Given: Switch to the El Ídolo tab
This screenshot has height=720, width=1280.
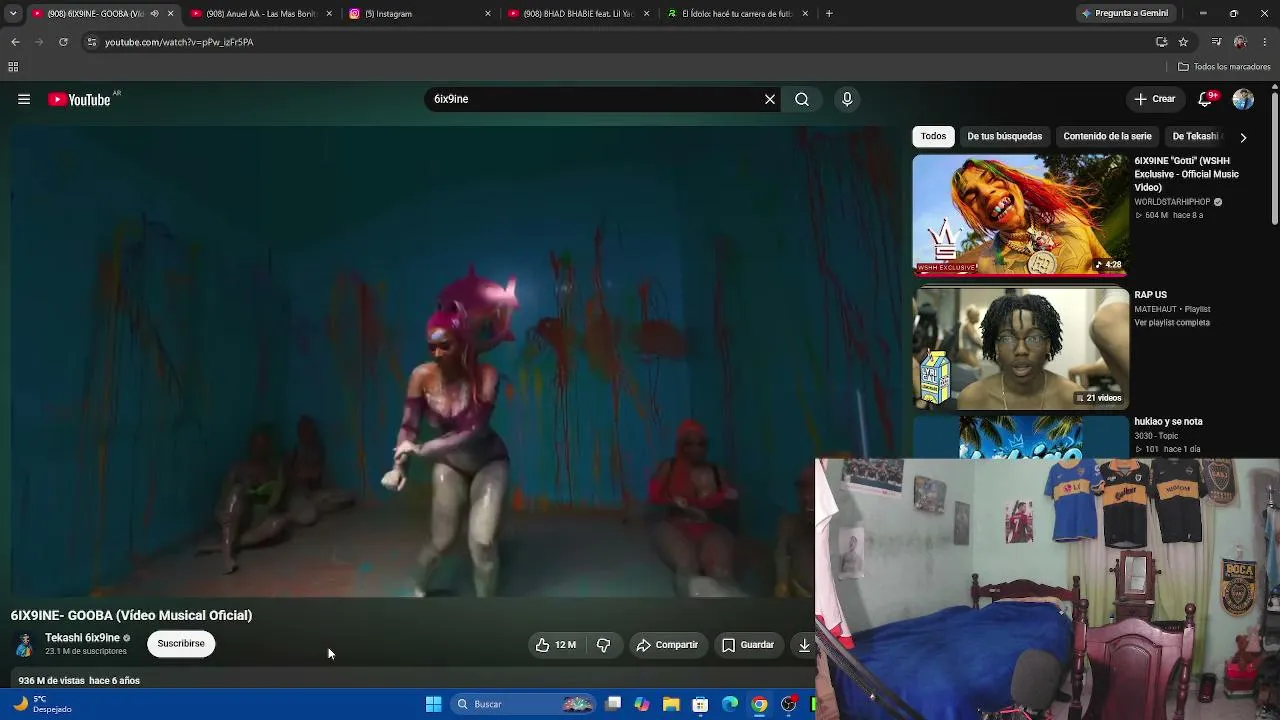Looking at the screenshot, I should click(738, 14).
